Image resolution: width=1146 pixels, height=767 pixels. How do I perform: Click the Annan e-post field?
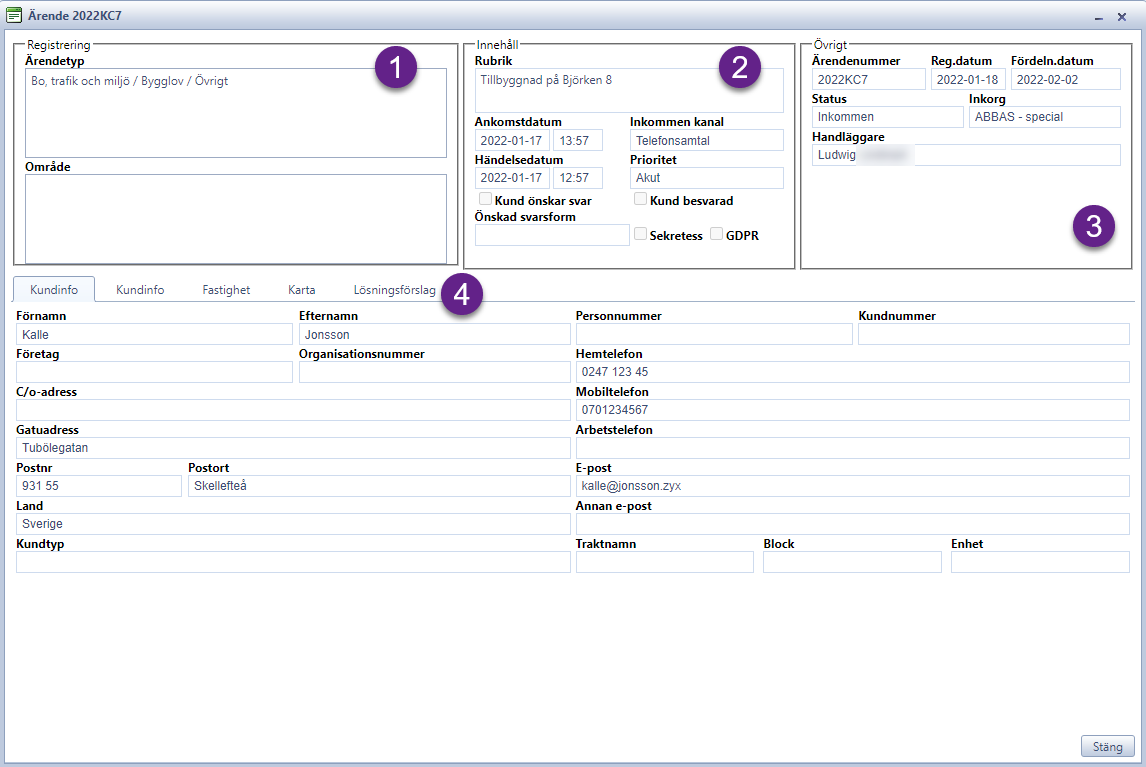(x=853, y=524)
